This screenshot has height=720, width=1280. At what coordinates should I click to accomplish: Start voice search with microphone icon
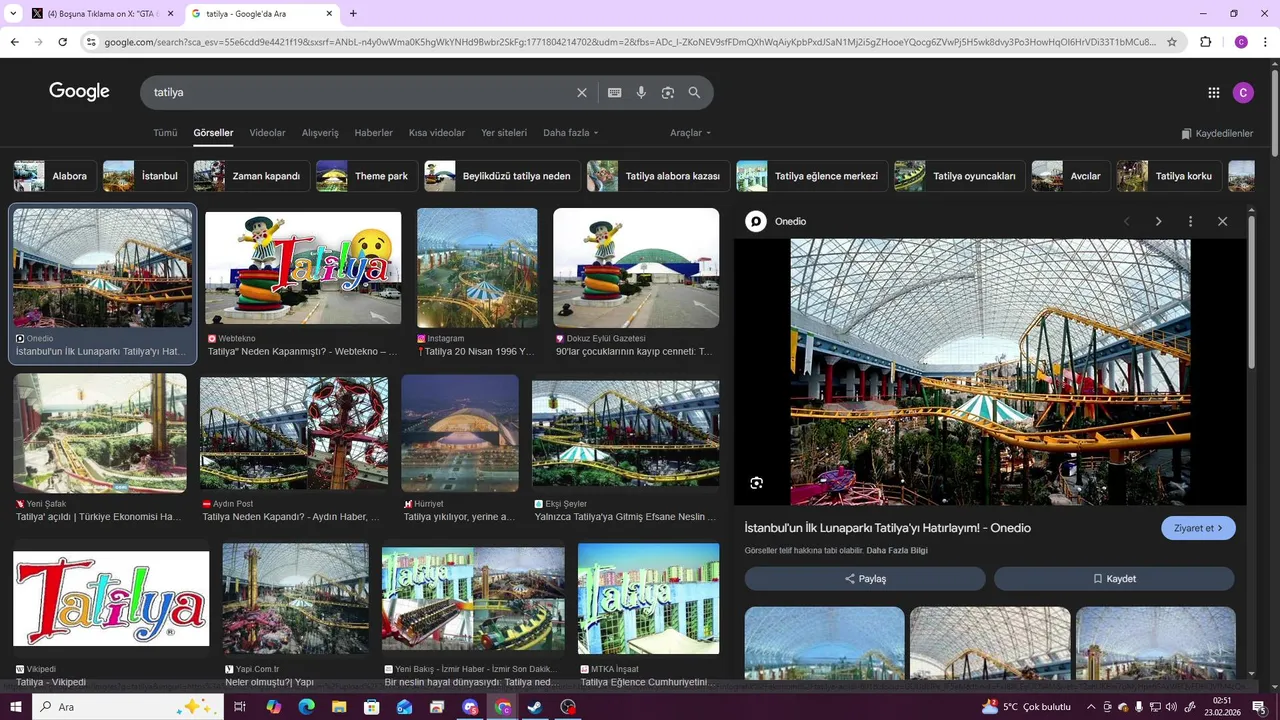(x=641, y=92)
